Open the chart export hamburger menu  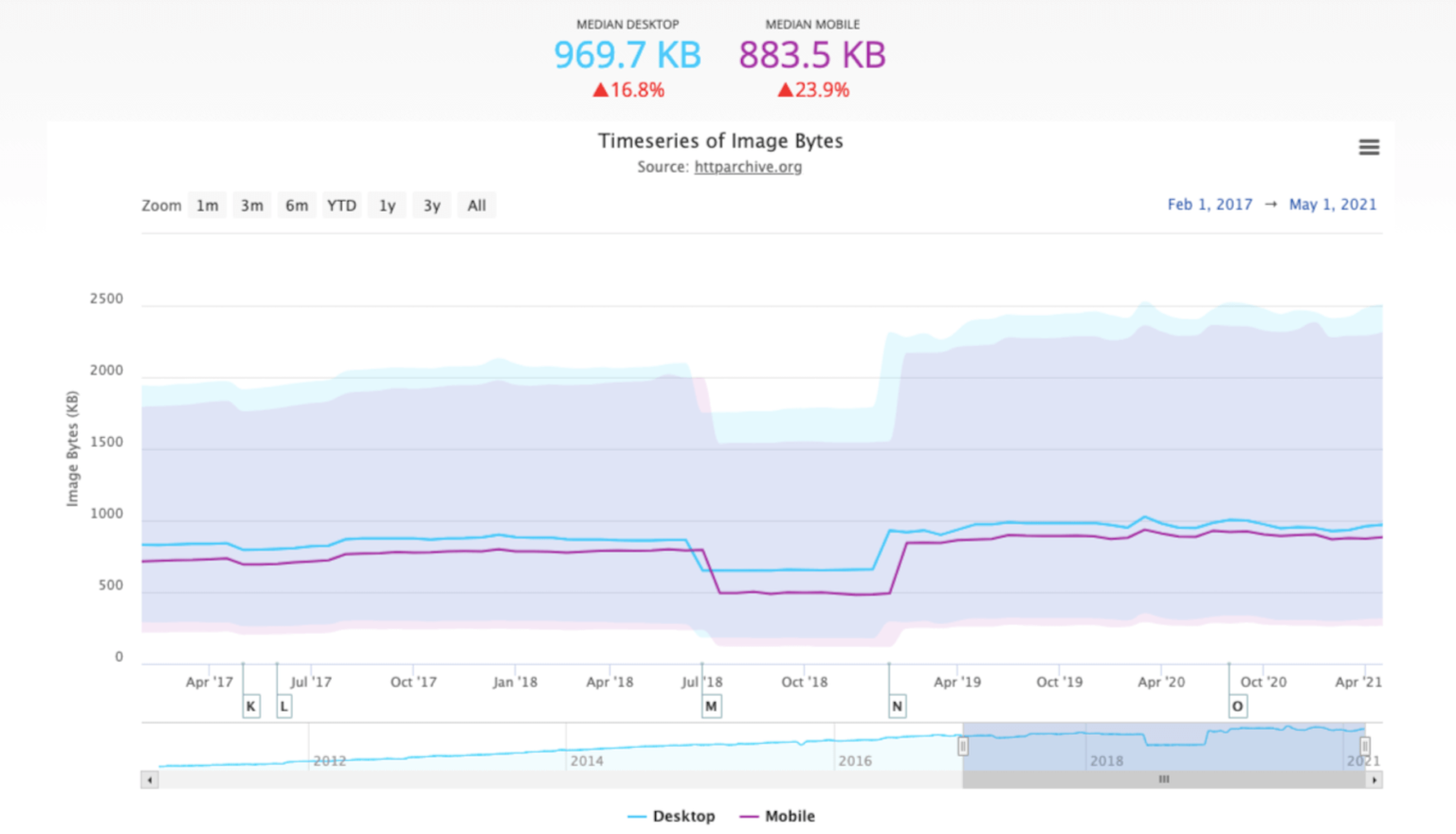(1369, 147)
